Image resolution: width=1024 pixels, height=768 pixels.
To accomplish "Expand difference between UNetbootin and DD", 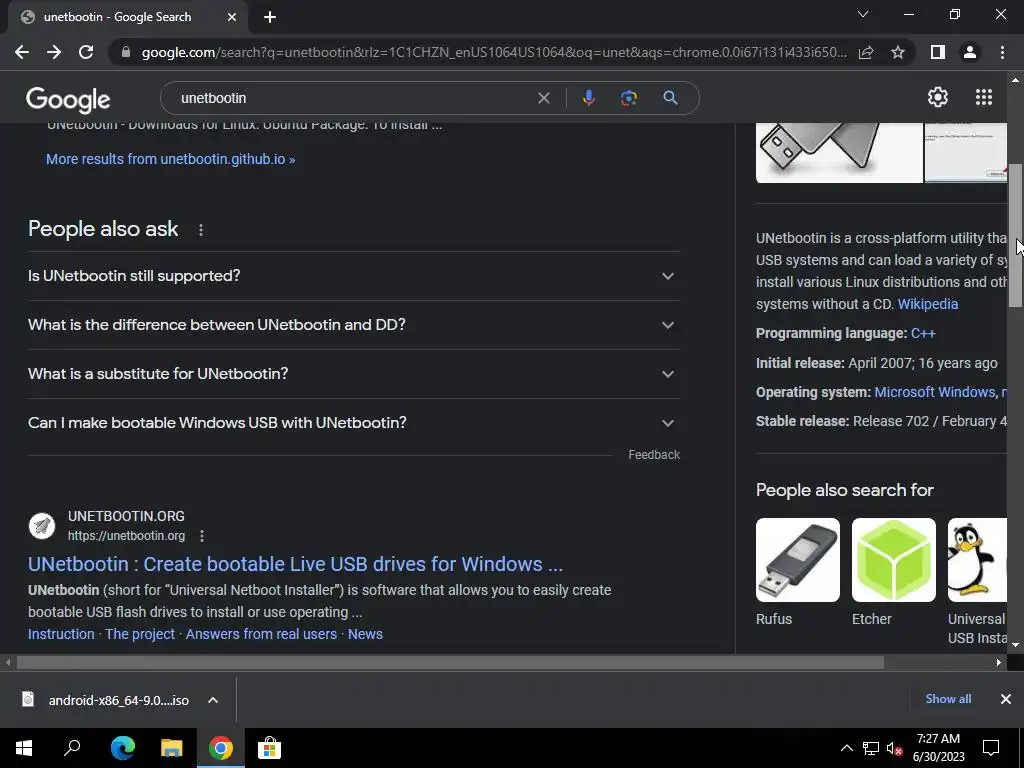I will pyautogui.click(x=354, y=325).
